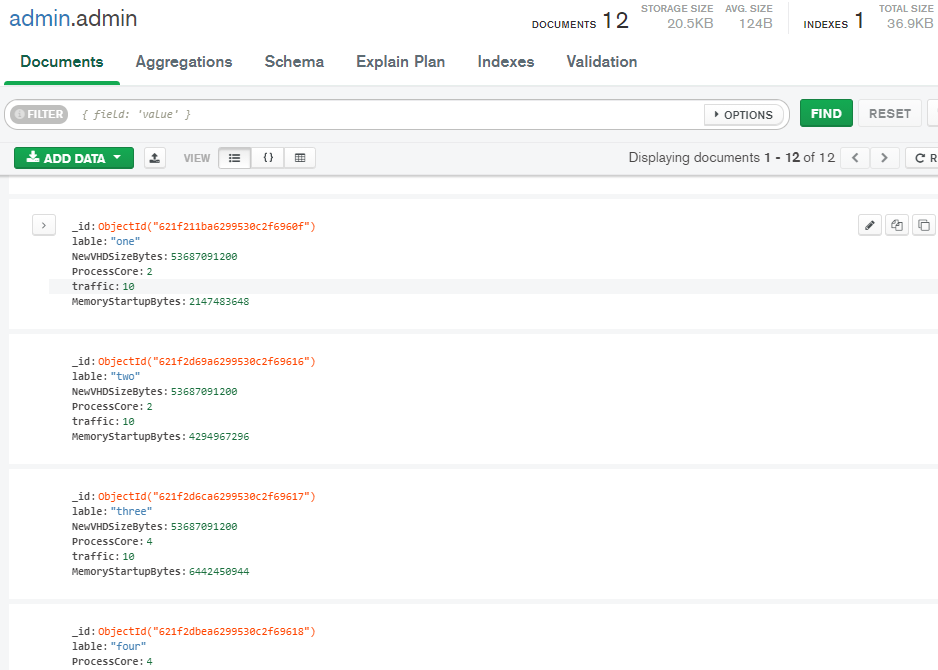Open the Indexes tab
The width and height of the screenshot is (938, 670).
click(505, 62)
